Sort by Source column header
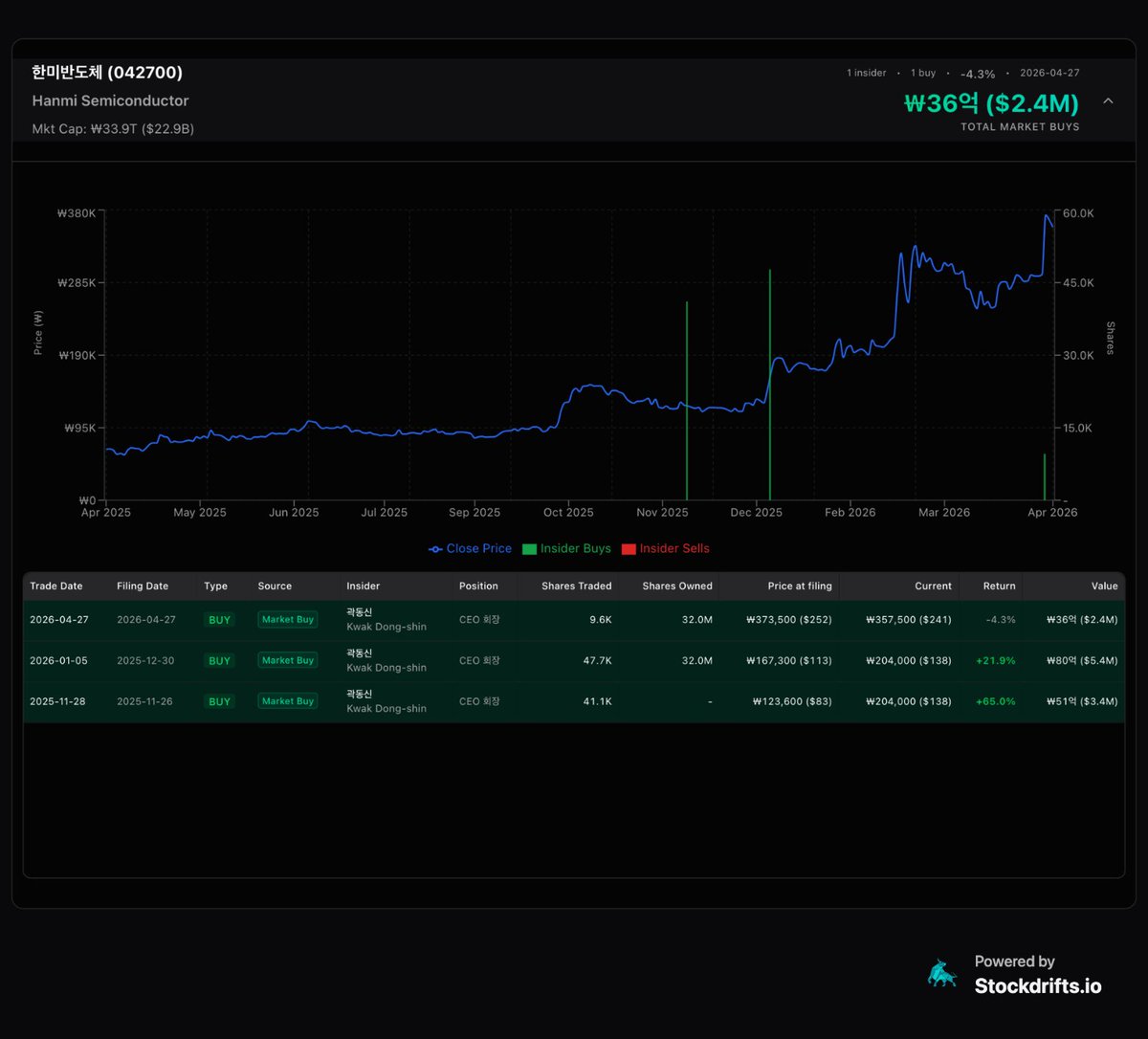The width and height of the screenshot is (1148, 1039). (275, 586)
